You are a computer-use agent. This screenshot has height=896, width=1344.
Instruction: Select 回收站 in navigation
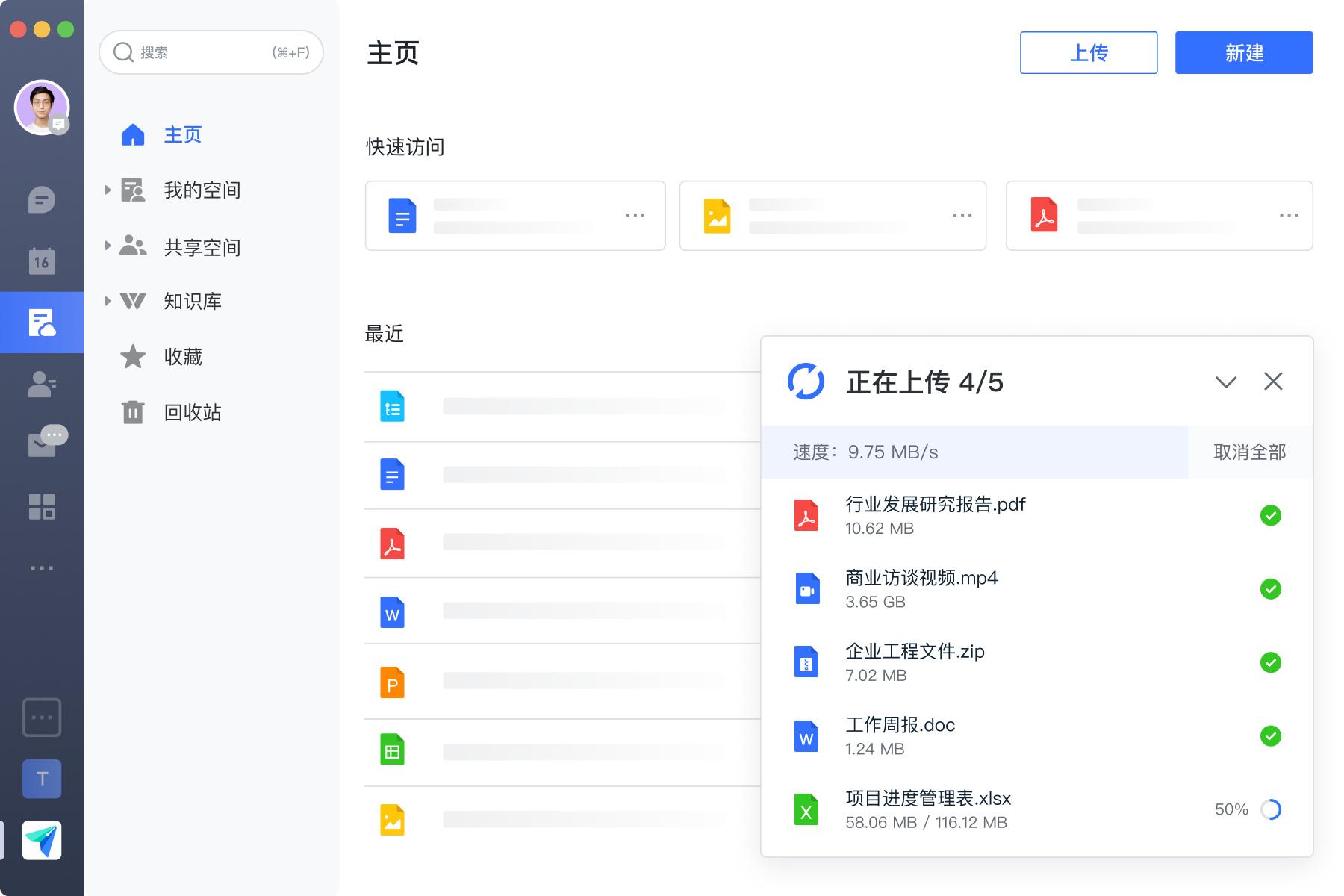193,412
